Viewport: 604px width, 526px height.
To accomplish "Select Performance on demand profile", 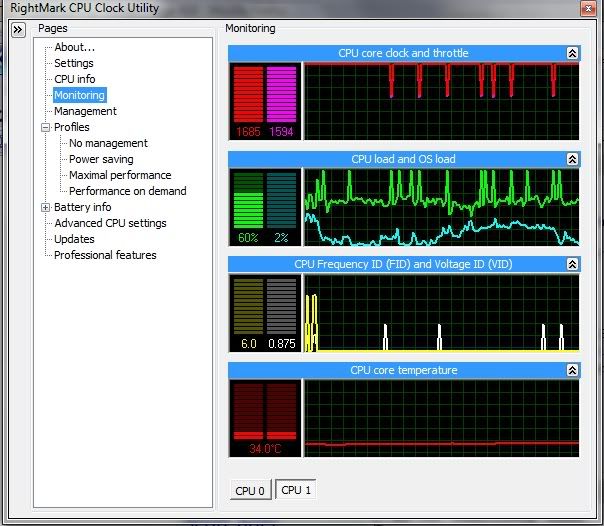I will pos(127,191).
